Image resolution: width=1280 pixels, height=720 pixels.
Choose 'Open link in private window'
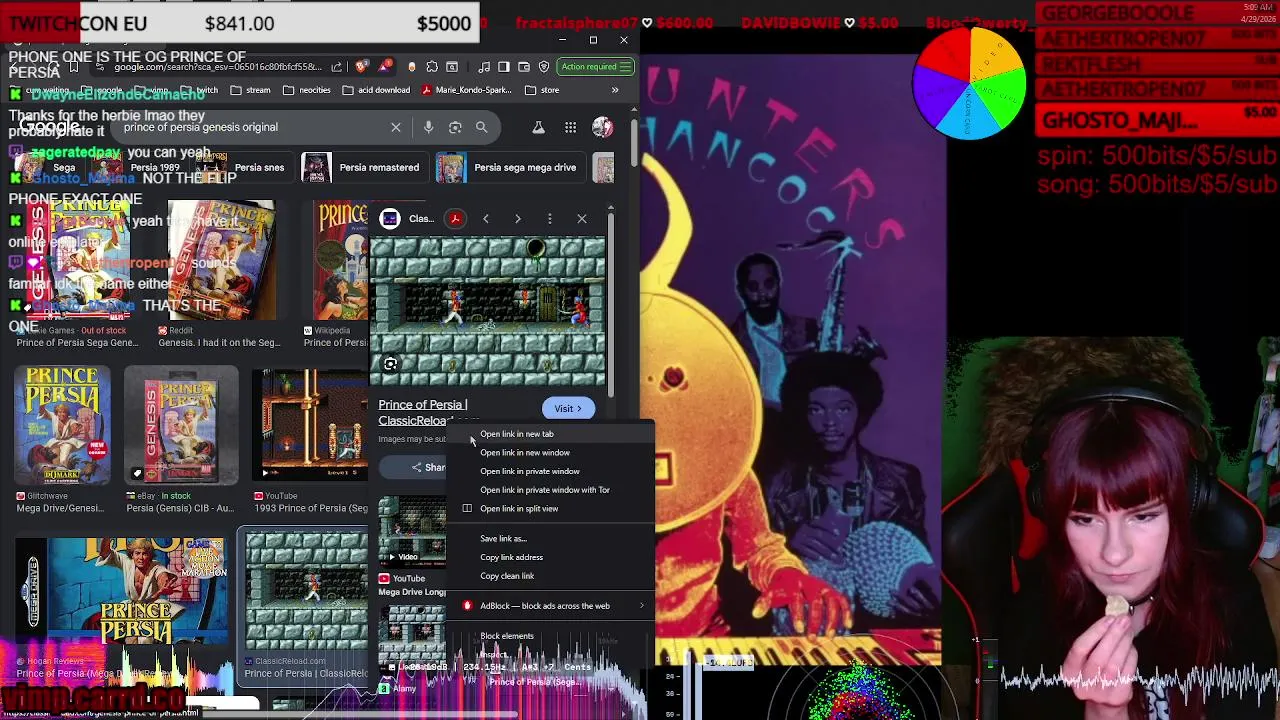pos(551,471)
